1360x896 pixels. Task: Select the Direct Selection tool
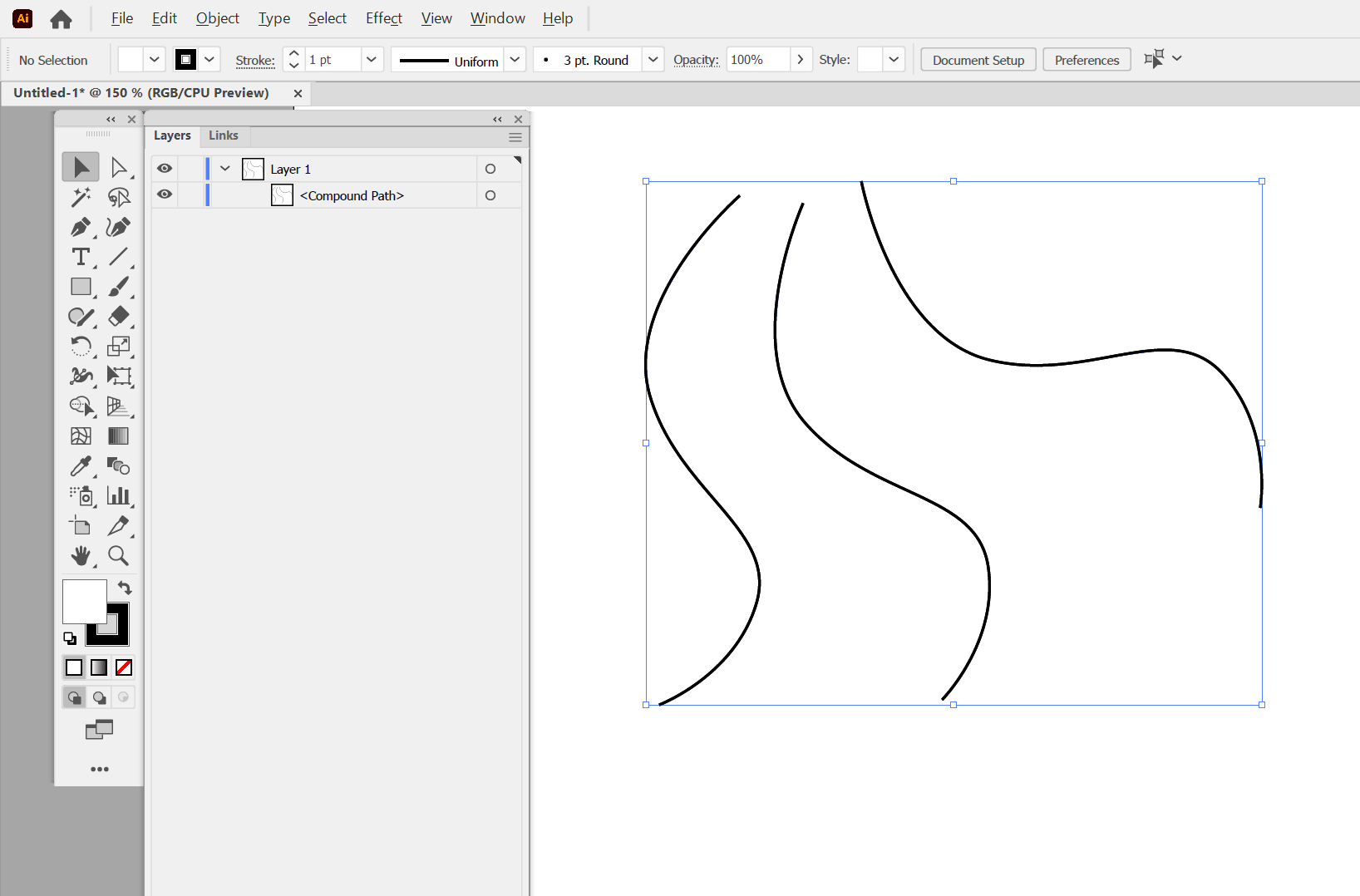coord(120,166)
